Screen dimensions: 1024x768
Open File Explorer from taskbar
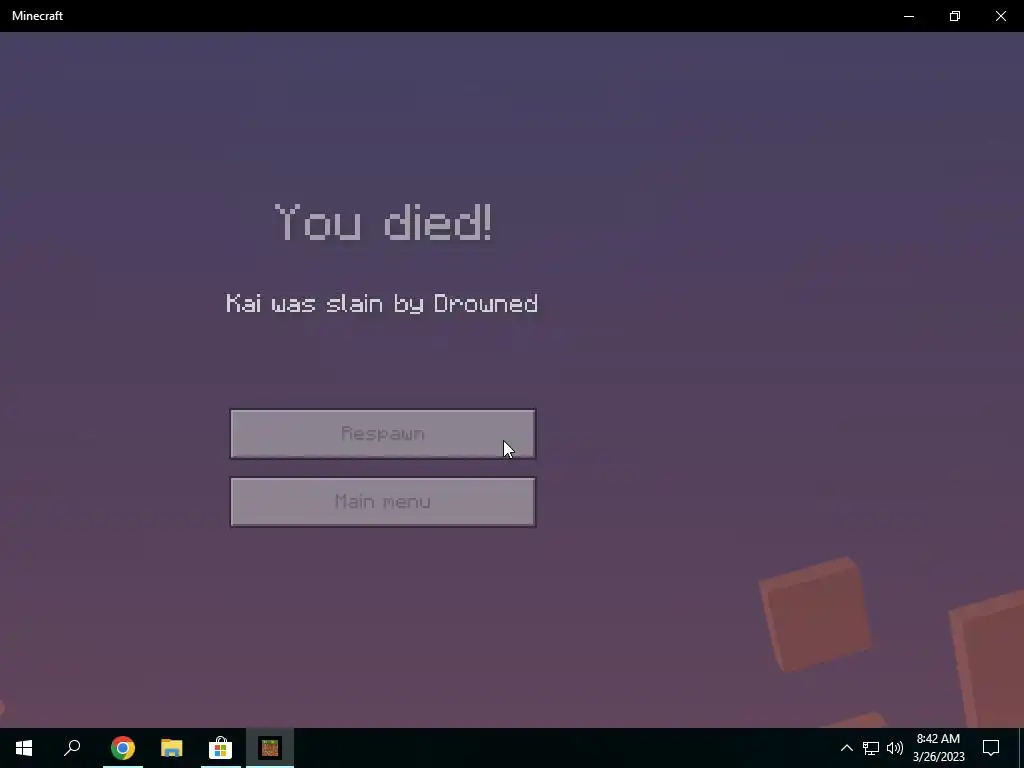pos(172,748)
